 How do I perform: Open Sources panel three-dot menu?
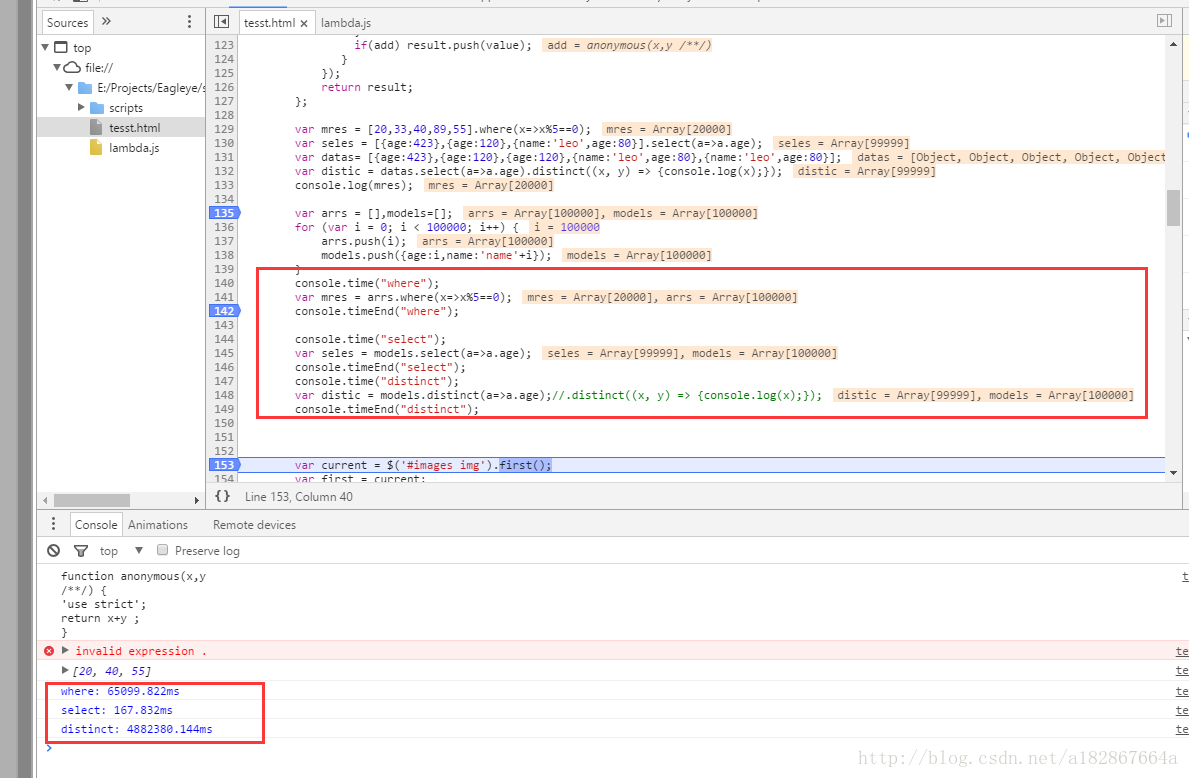click(x=190, y=22)
